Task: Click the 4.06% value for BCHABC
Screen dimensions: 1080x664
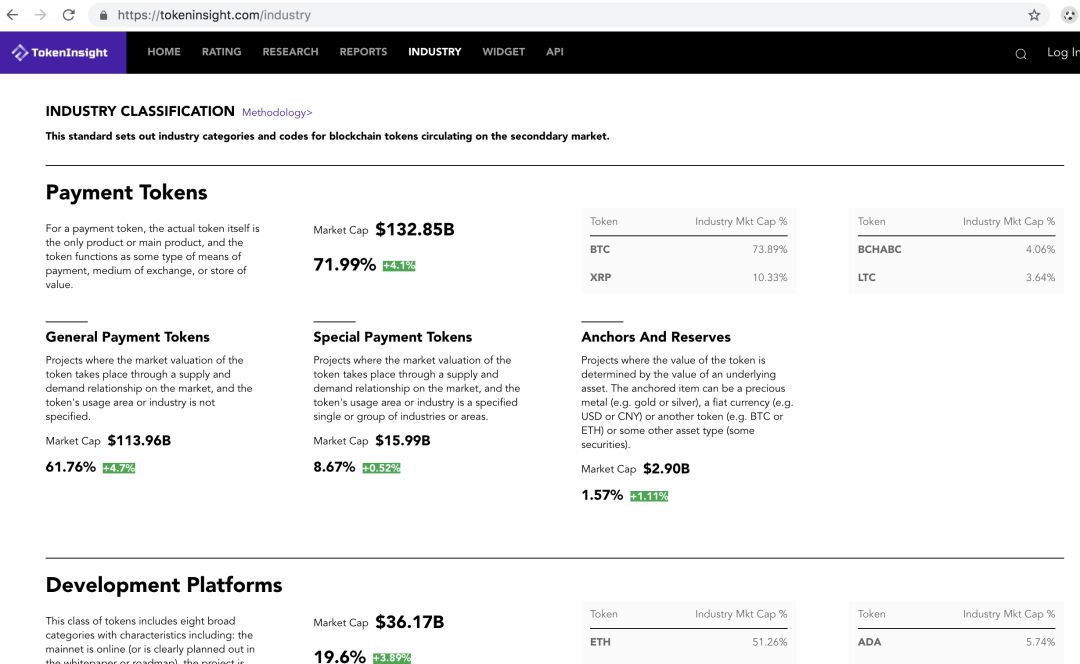Action: (1040, 249)
